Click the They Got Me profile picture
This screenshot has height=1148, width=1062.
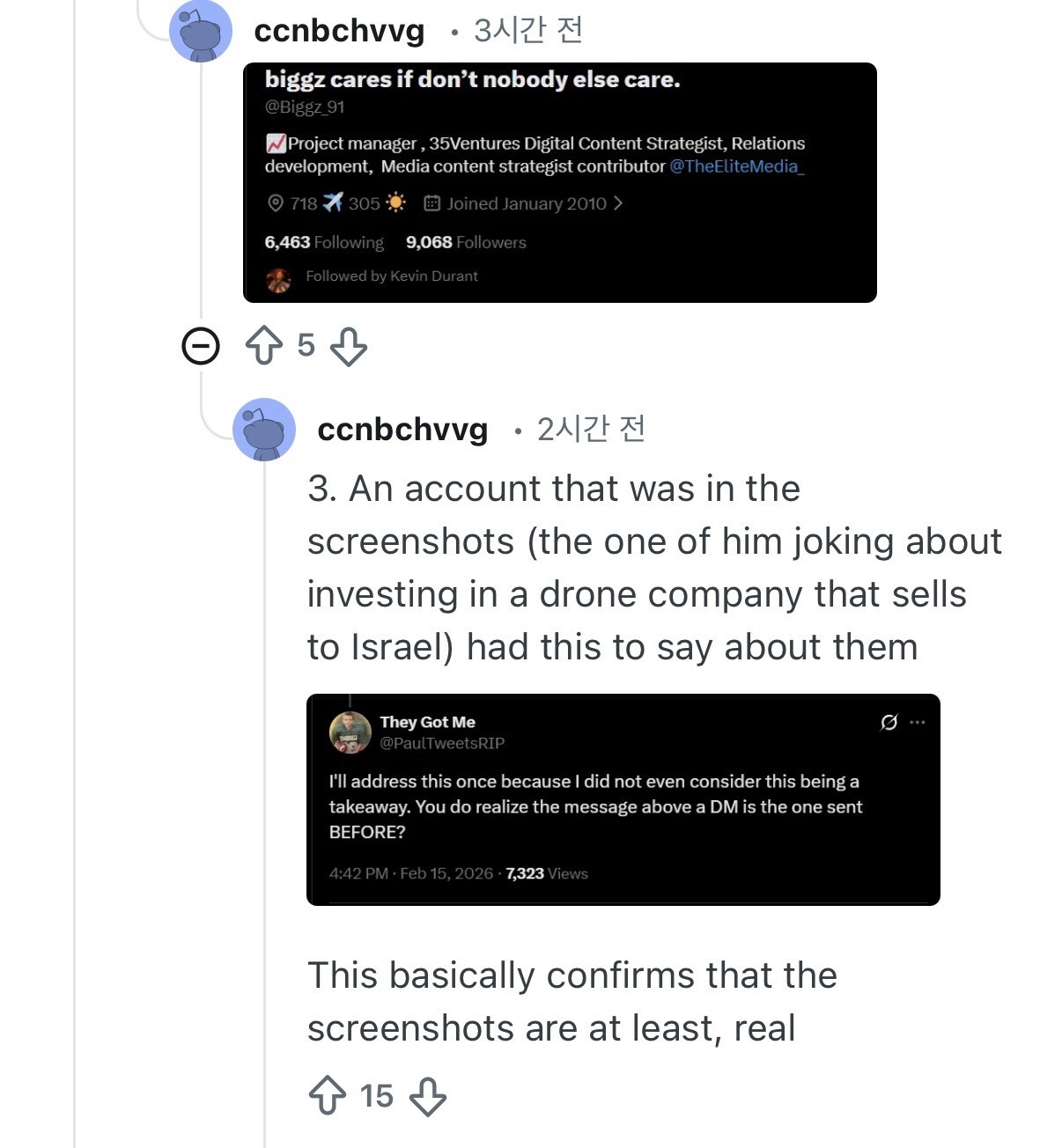click(x=350, y=732)
